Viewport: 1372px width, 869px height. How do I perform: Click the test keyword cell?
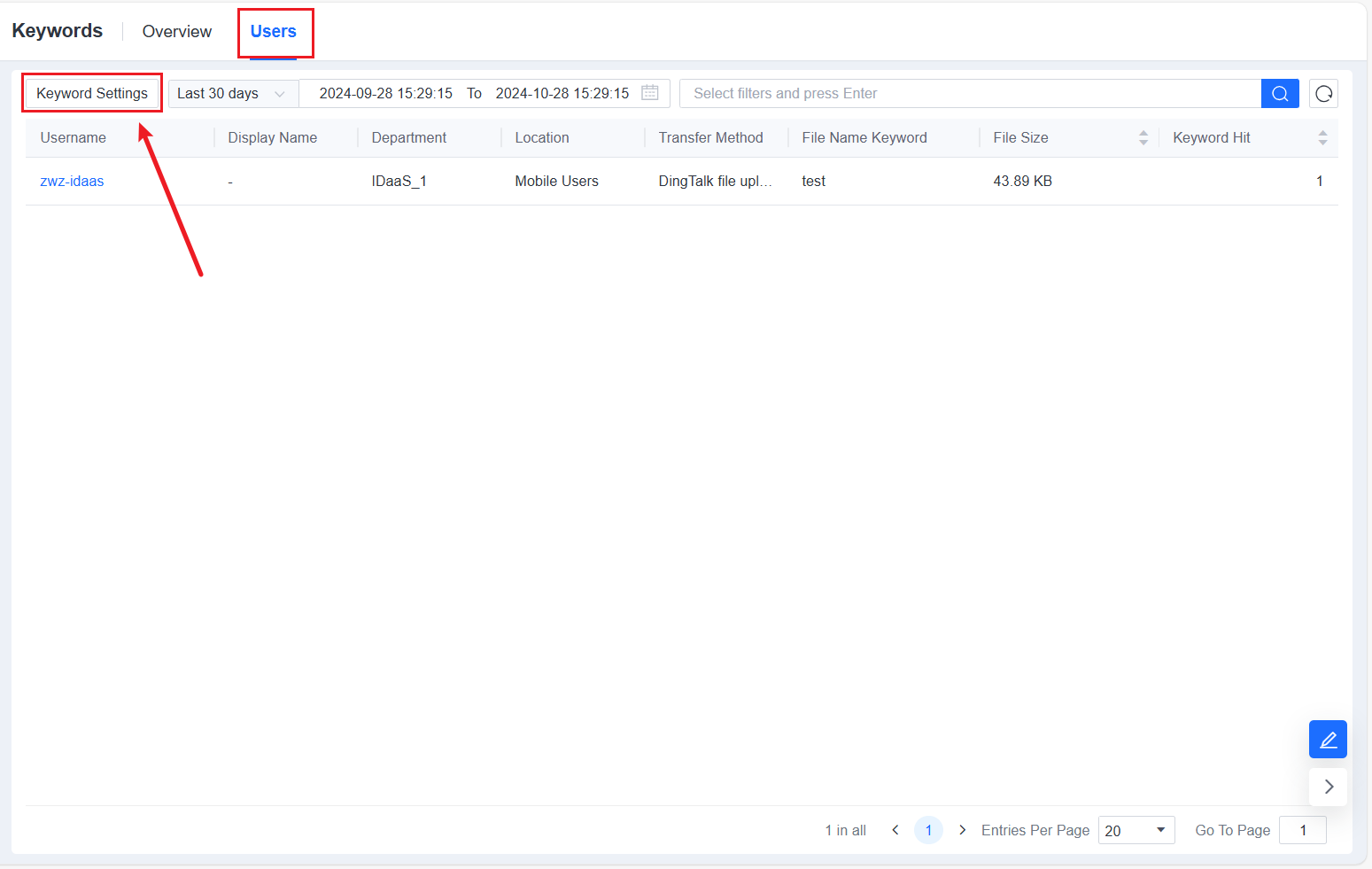pos(814,182)
